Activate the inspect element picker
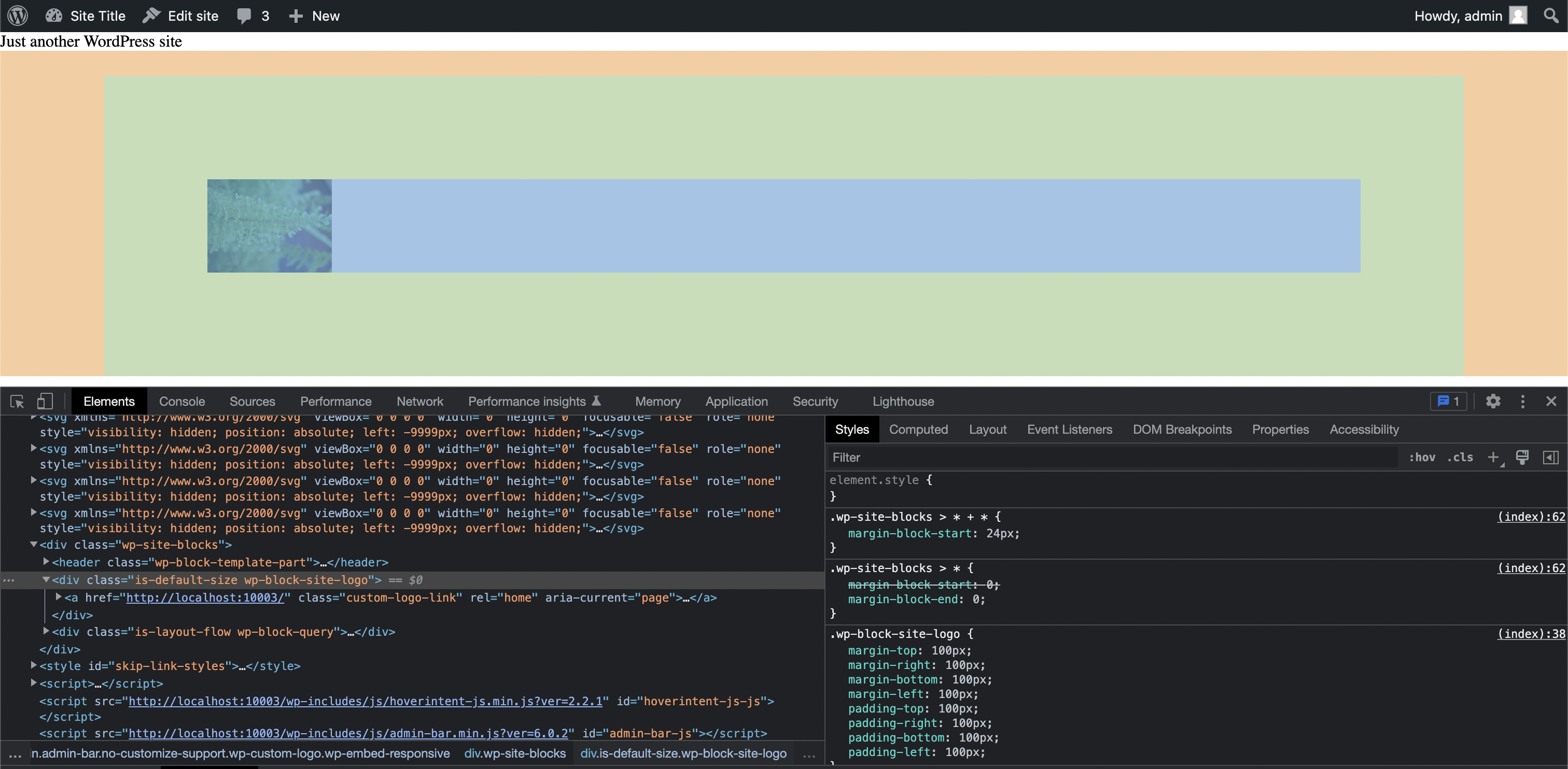Image resolution: width=1568 pixels, height=769 pixels. (x=17, y=402)
